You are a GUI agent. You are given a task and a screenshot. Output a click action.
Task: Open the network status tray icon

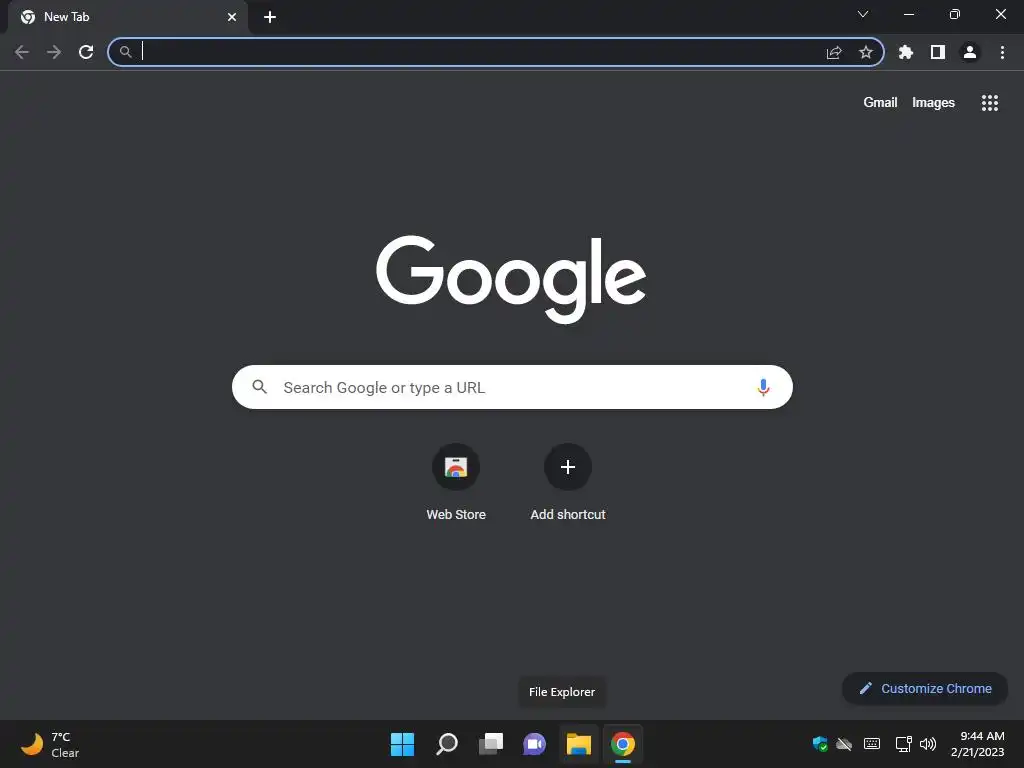coord(904,744)
